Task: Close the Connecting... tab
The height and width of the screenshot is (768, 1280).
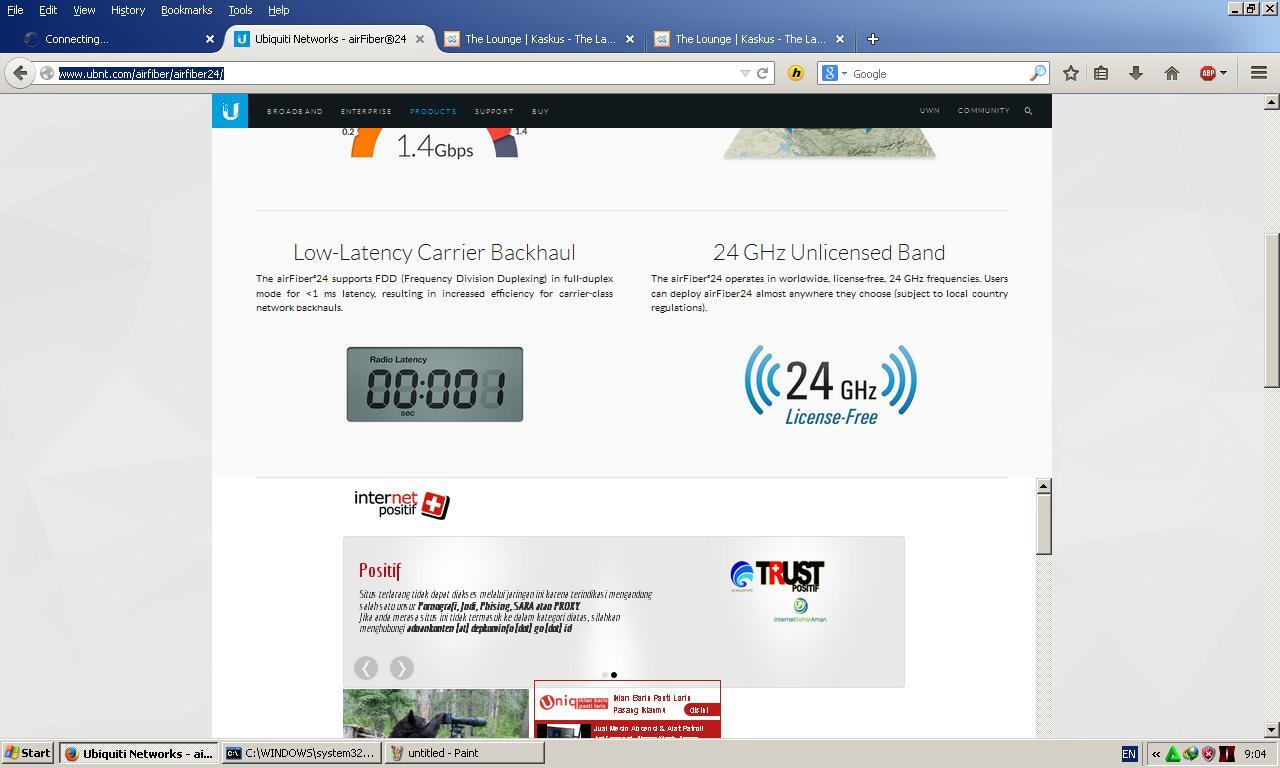Action: 210,39
